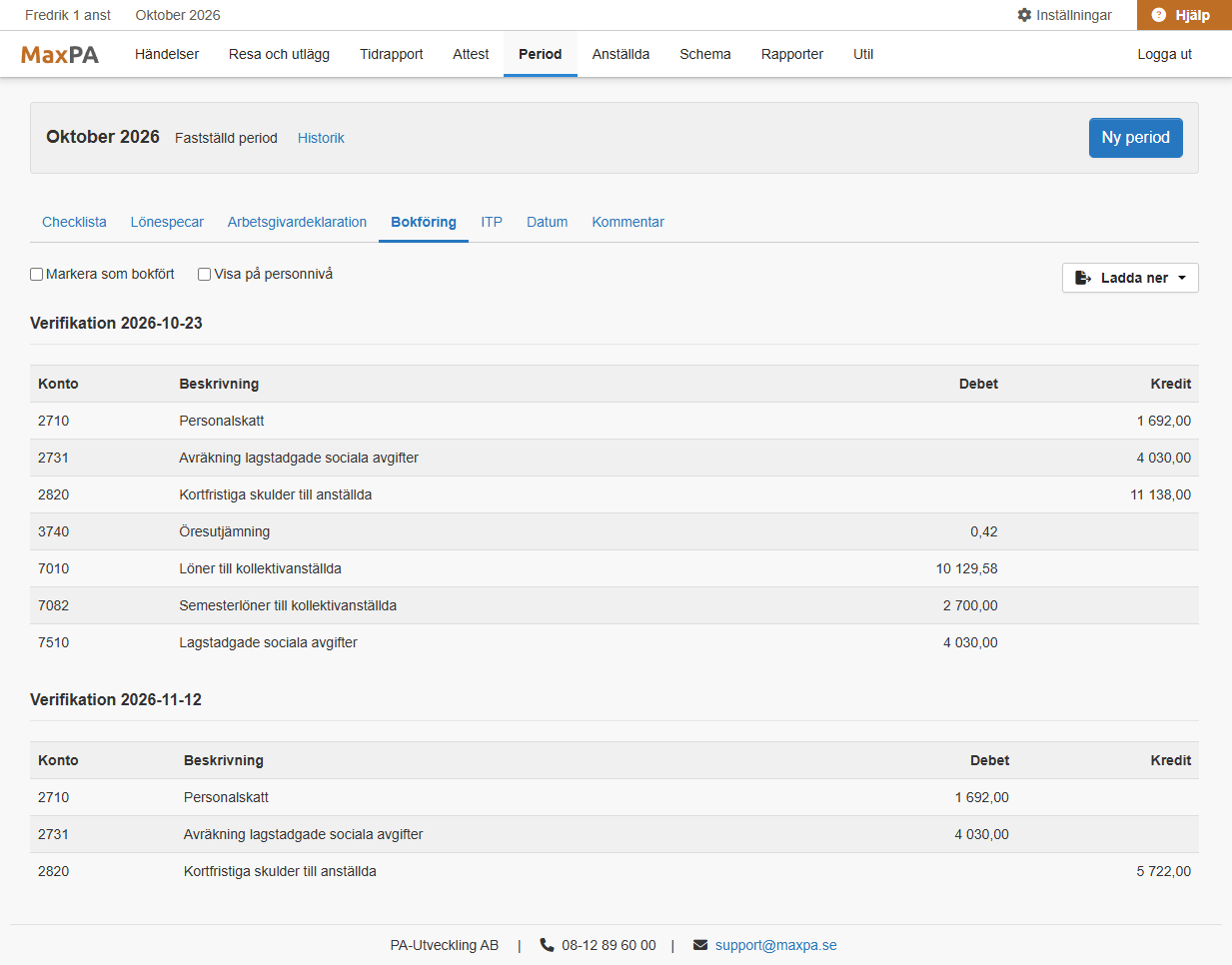Click the 0,42 debet amount

pos(984,531)
